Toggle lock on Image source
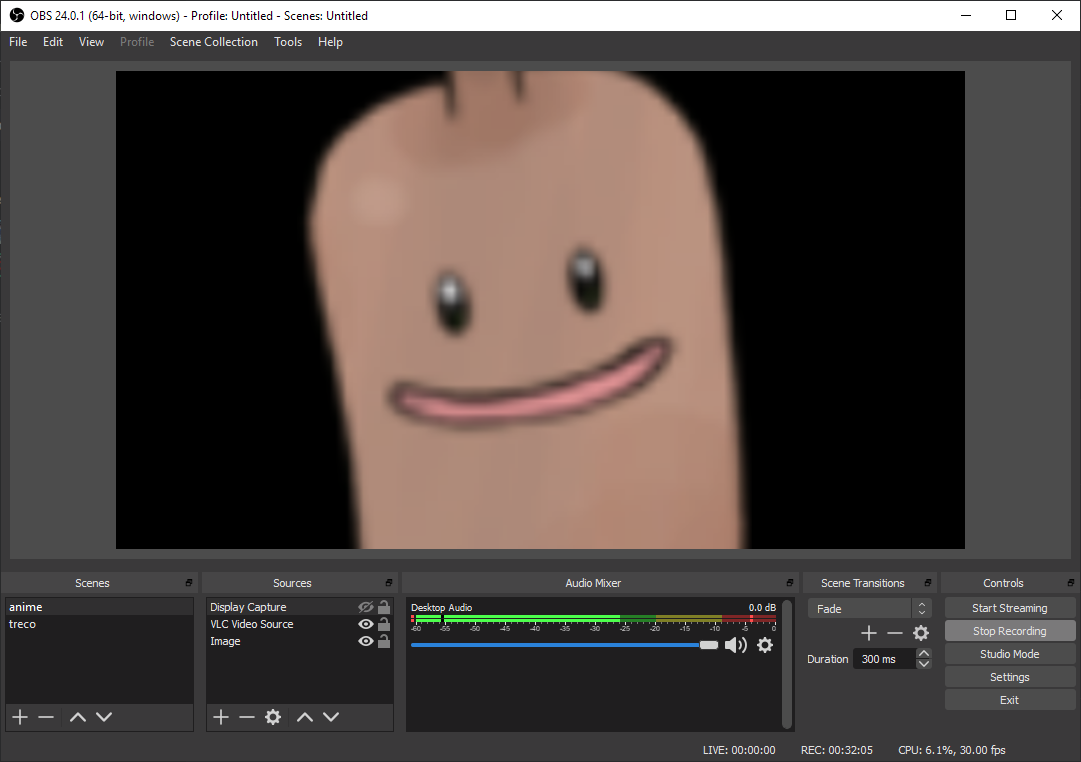 [384, 641]
